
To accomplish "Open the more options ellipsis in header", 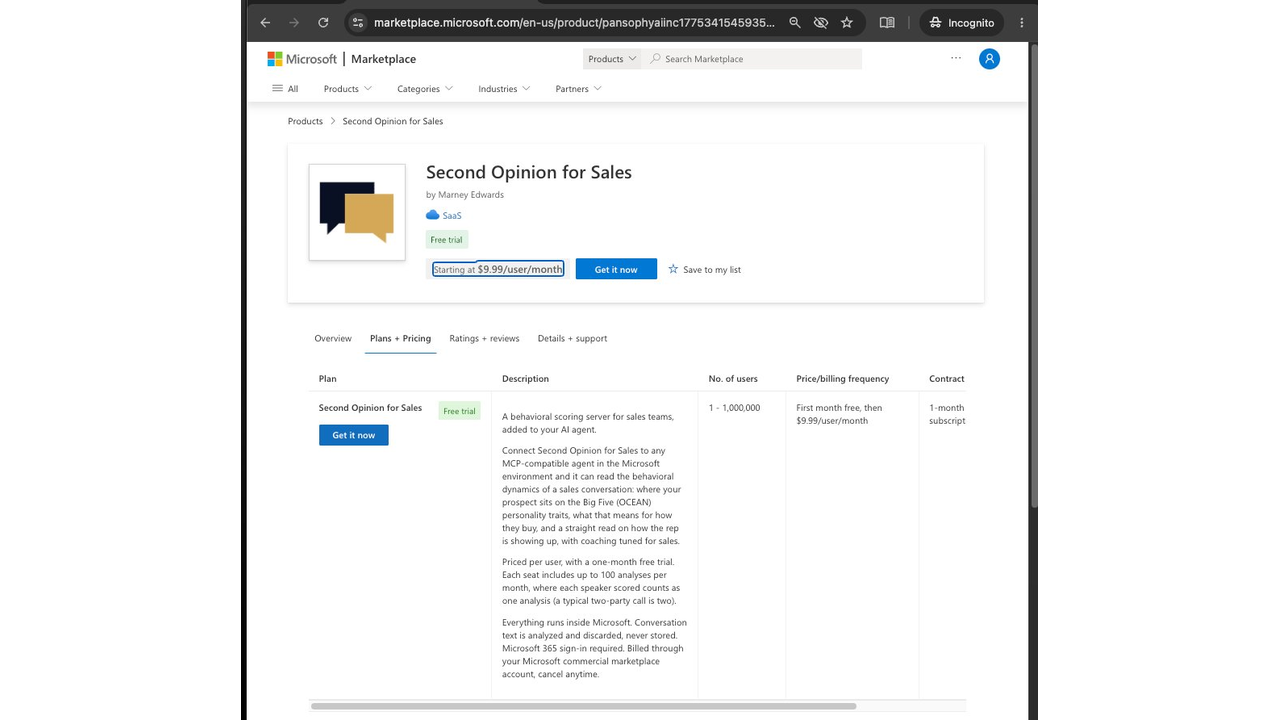I will (956, 58).
